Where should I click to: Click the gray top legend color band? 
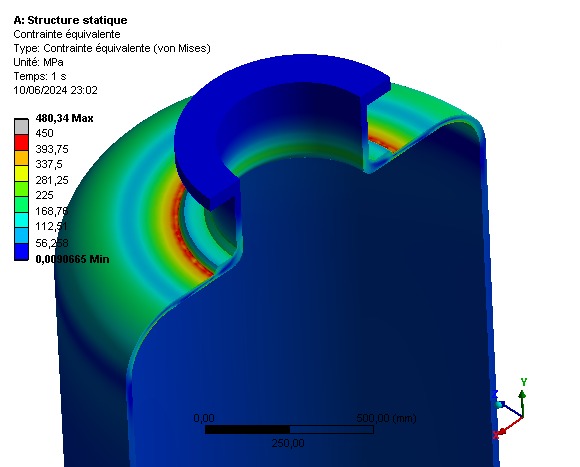pyautogui.click(x=21, y=127)
